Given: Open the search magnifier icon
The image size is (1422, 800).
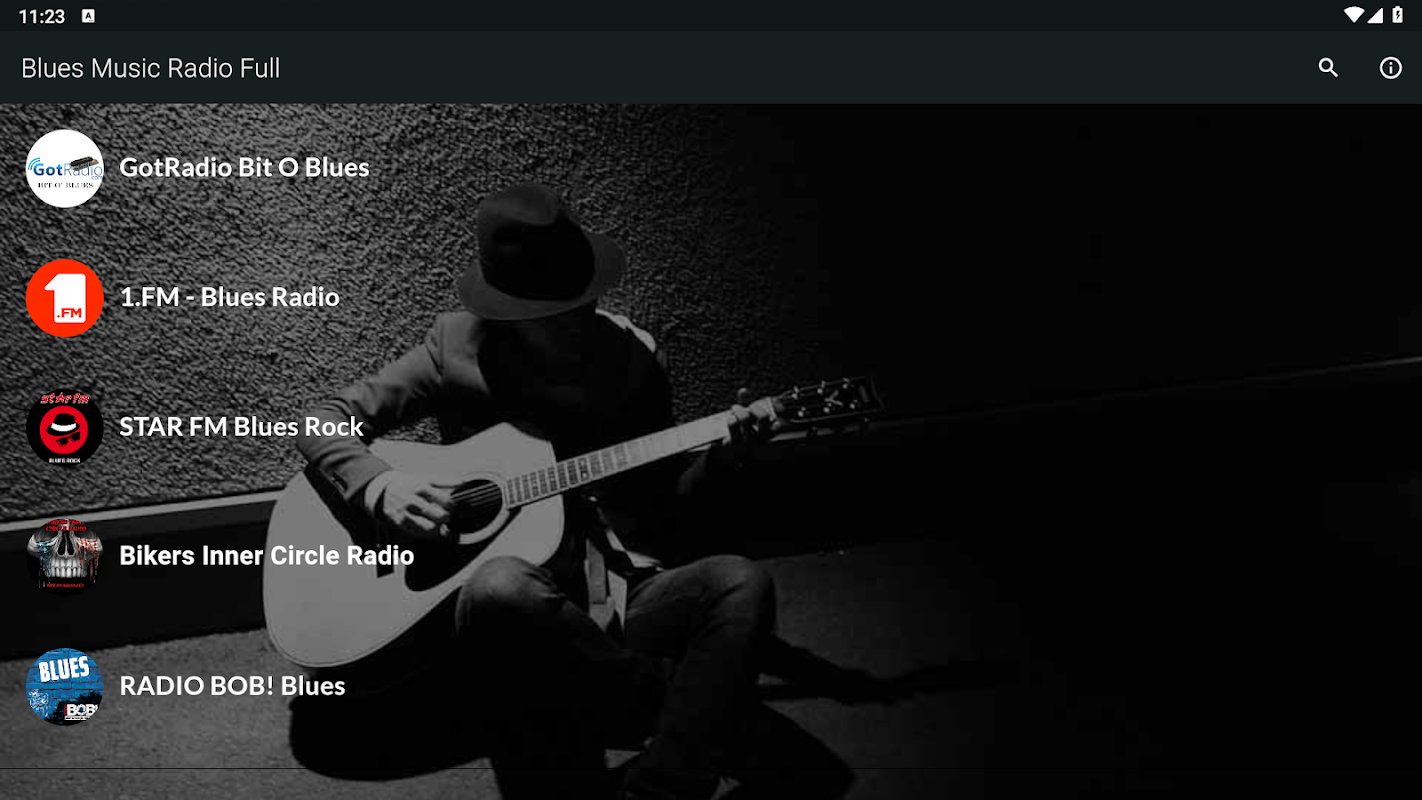Looking at the screenshot, I should (1328, 68).
